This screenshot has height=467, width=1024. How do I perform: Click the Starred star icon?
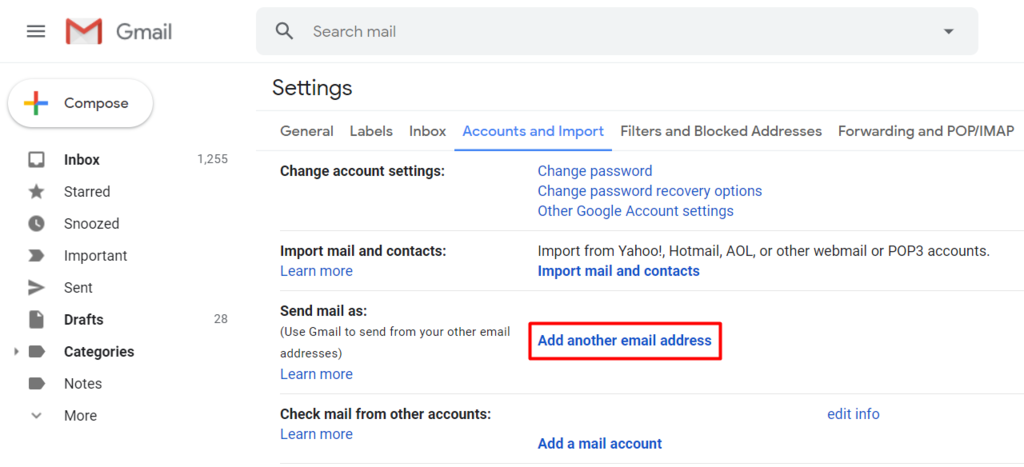click(36, 192)
